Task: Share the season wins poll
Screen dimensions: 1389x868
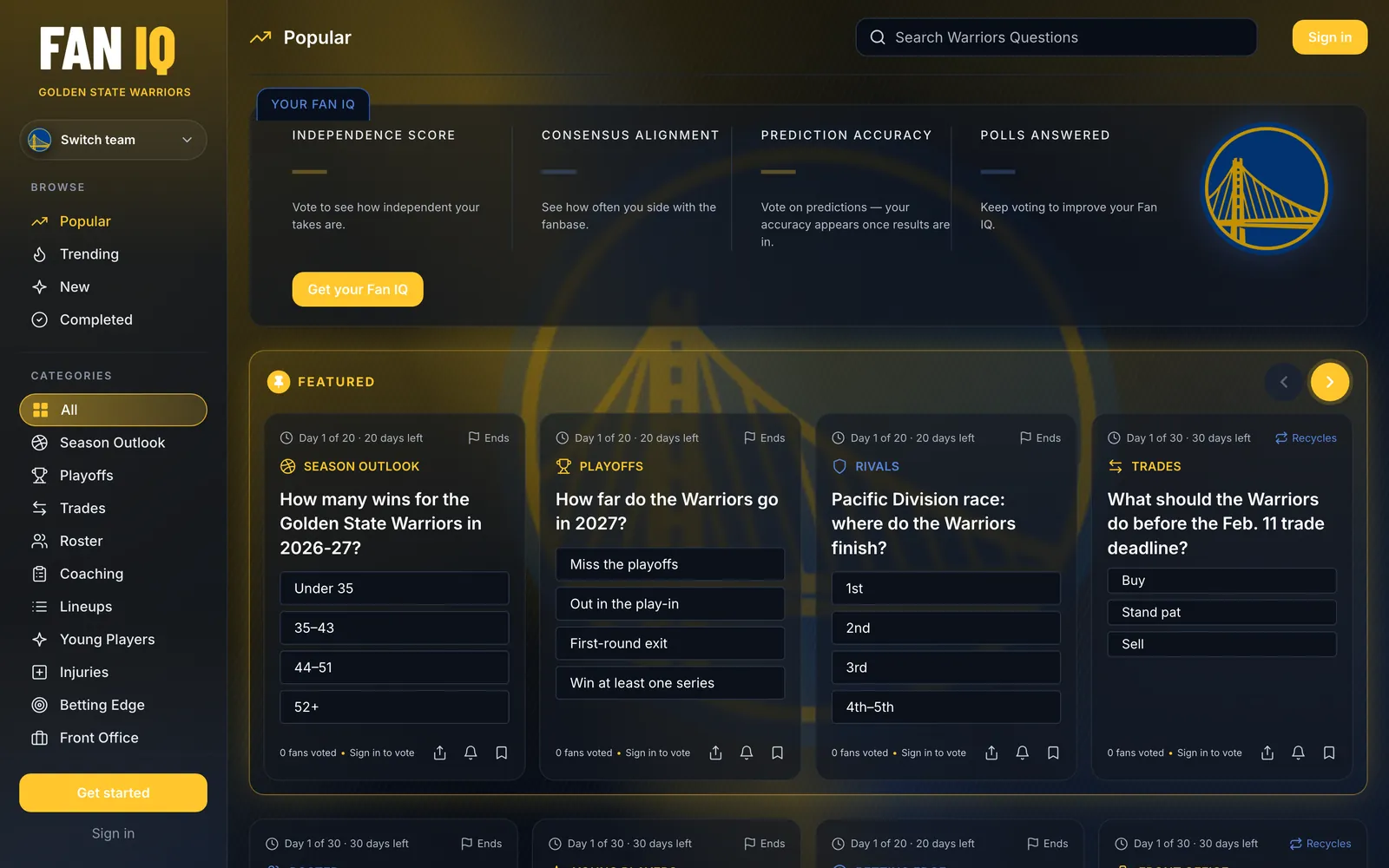Action: pyautogui.click(x=440, y=753)
